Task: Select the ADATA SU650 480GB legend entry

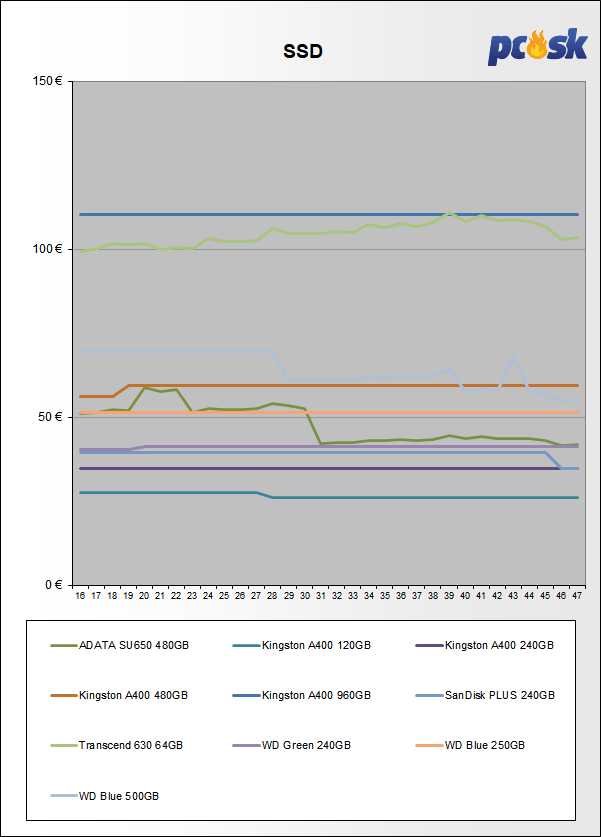Action: (x=120, y=645)
